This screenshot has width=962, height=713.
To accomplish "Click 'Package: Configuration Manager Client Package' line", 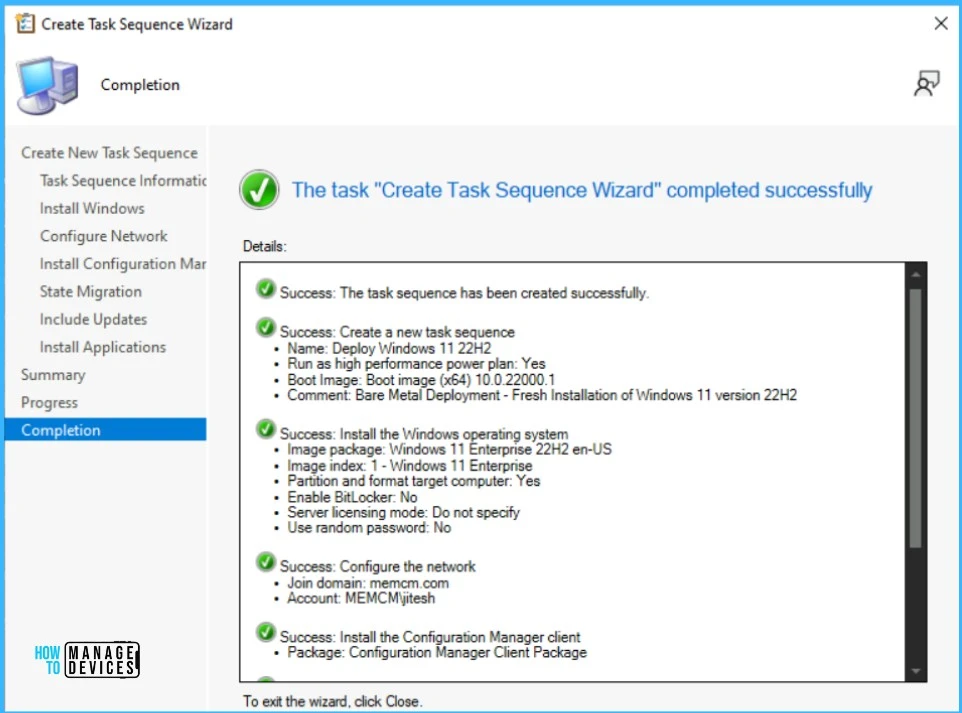I will click(x=437, y=652).
